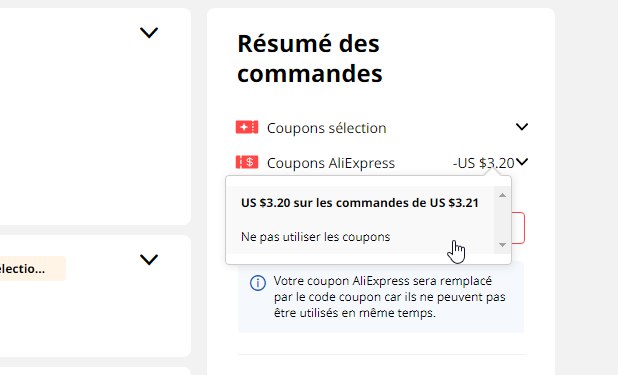Click the blue info banner background
This screenshot has width=618, height=375.
[x=381, y=297]
